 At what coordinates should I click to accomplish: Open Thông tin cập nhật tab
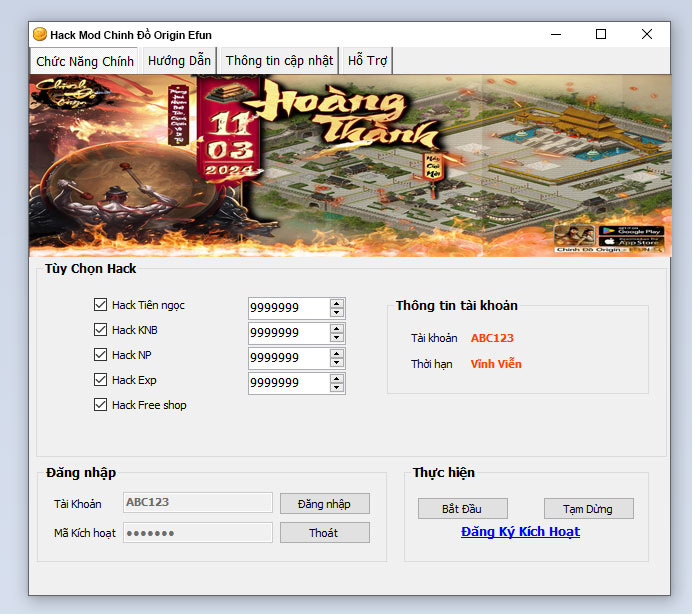coord(279,61)
